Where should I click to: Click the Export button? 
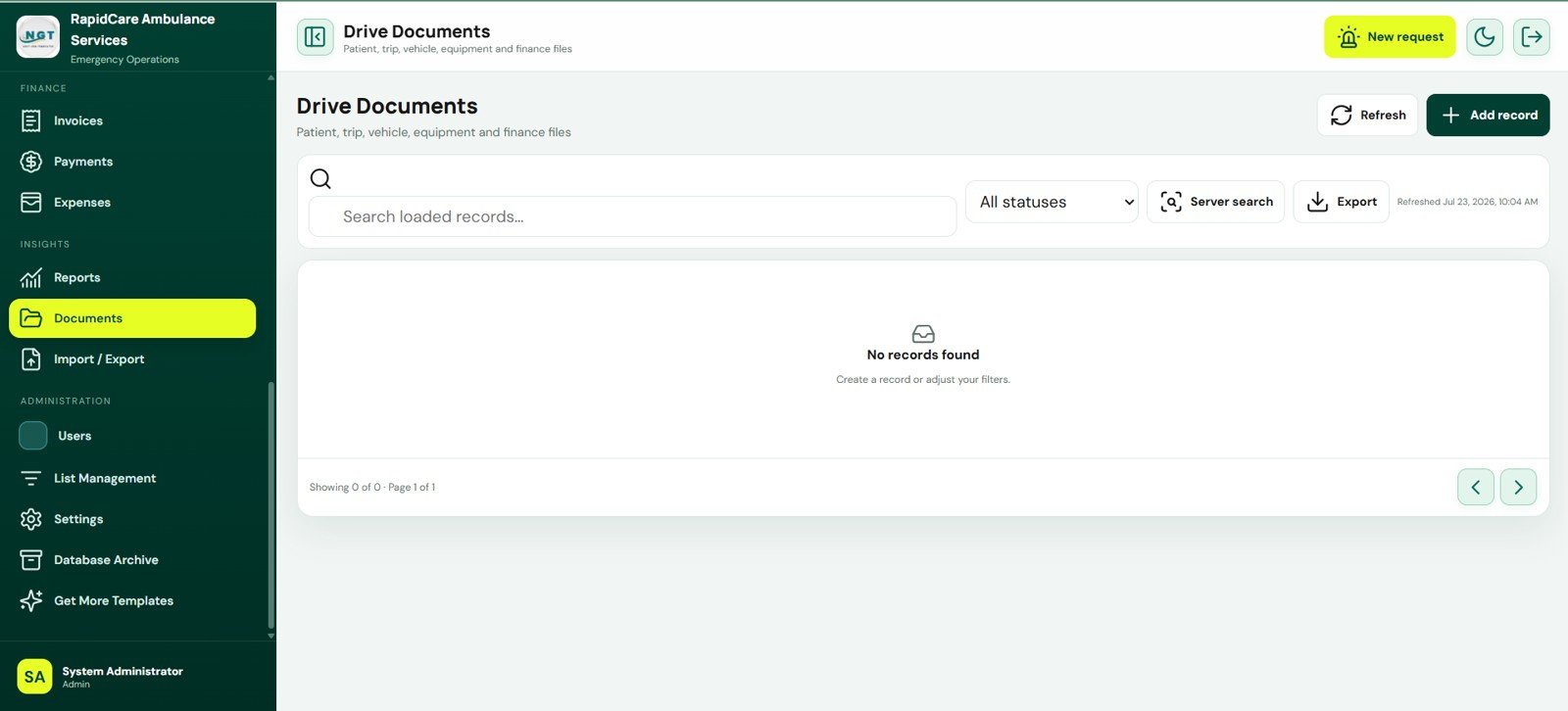(x=1341, y=202)
